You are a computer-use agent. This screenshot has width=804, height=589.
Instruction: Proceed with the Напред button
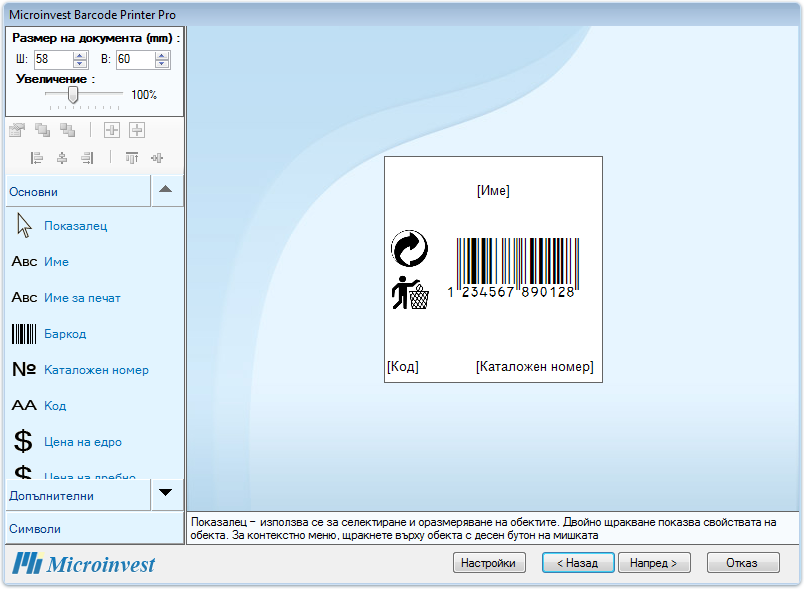[654, 563]
